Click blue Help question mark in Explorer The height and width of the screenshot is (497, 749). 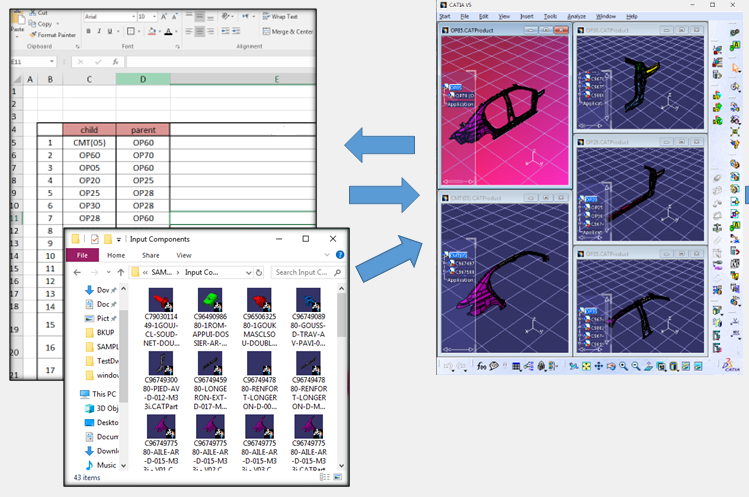pos(340,255)
